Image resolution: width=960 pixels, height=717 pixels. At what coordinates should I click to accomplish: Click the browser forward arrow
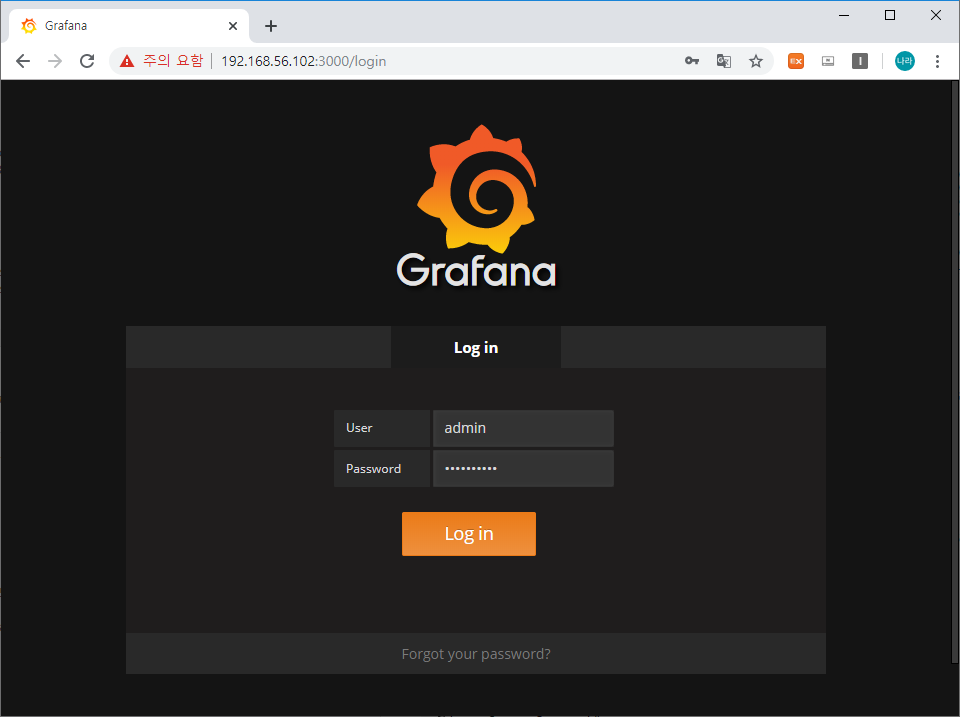click(x=55, y=61)
